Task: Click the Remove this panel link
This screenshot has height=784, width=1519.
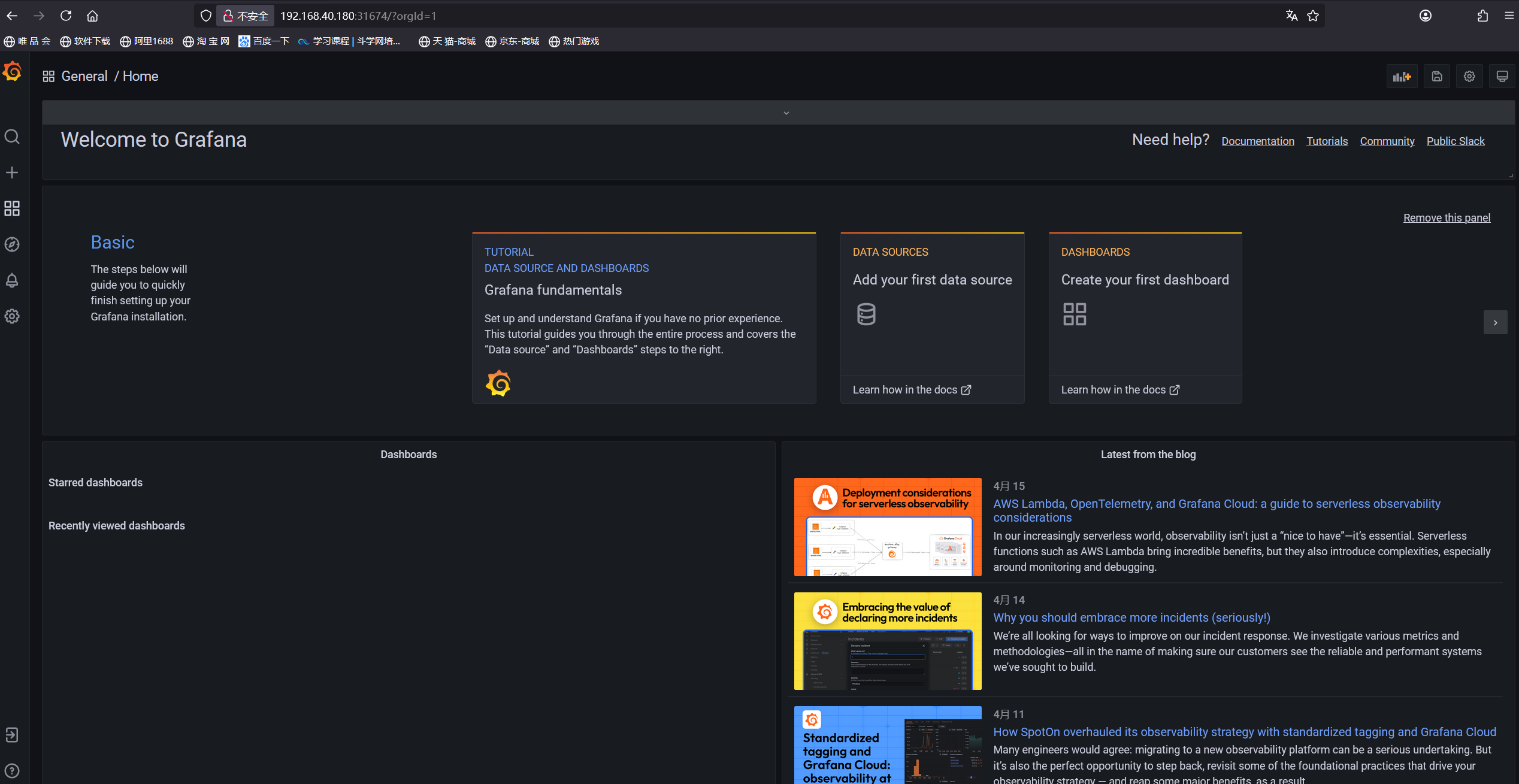Action: [x=1447, y=218]
